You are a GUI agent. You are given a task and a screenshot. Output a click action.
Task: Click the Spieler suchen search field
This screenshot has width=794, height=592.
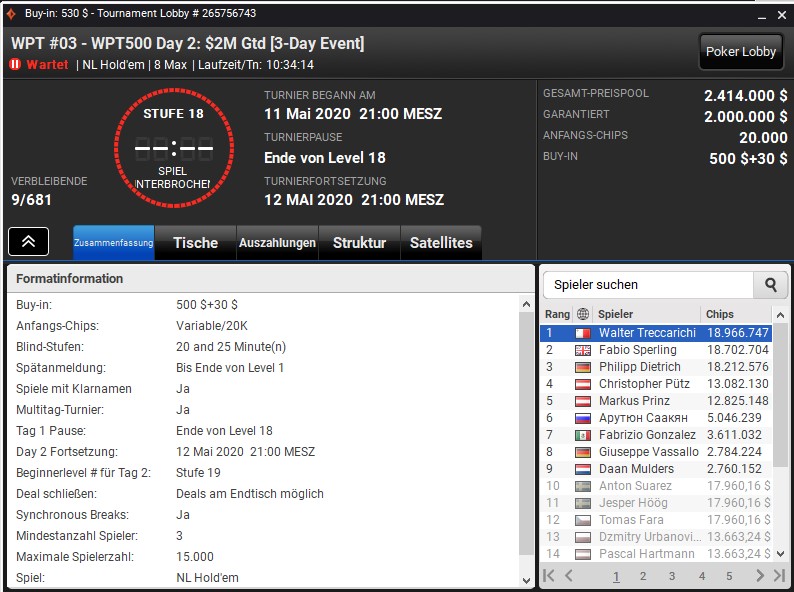pyautogui.click(x=648, y=285)
